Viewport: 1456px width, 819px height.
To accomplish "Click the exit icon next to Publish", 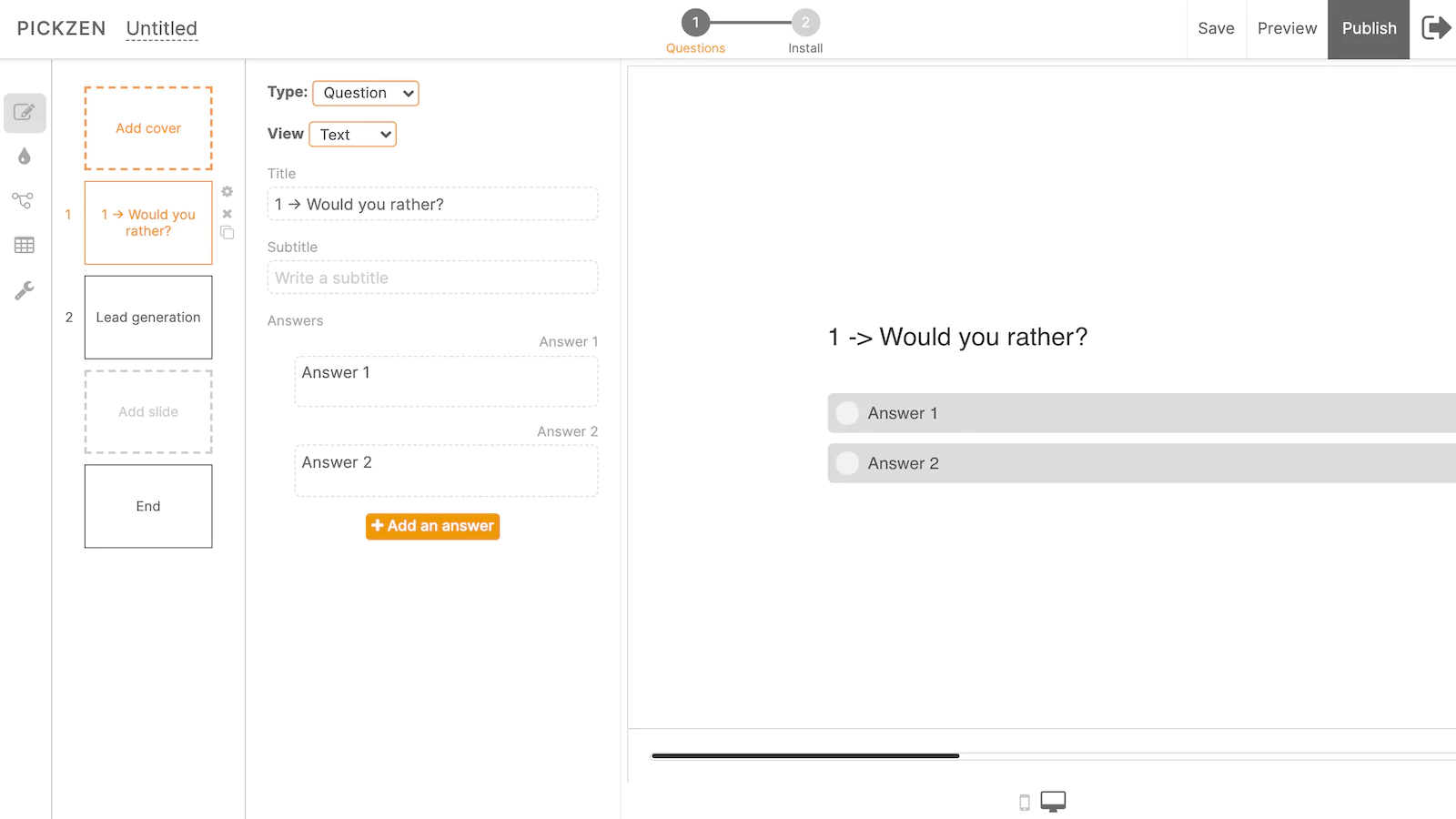I will (1436, 28).
